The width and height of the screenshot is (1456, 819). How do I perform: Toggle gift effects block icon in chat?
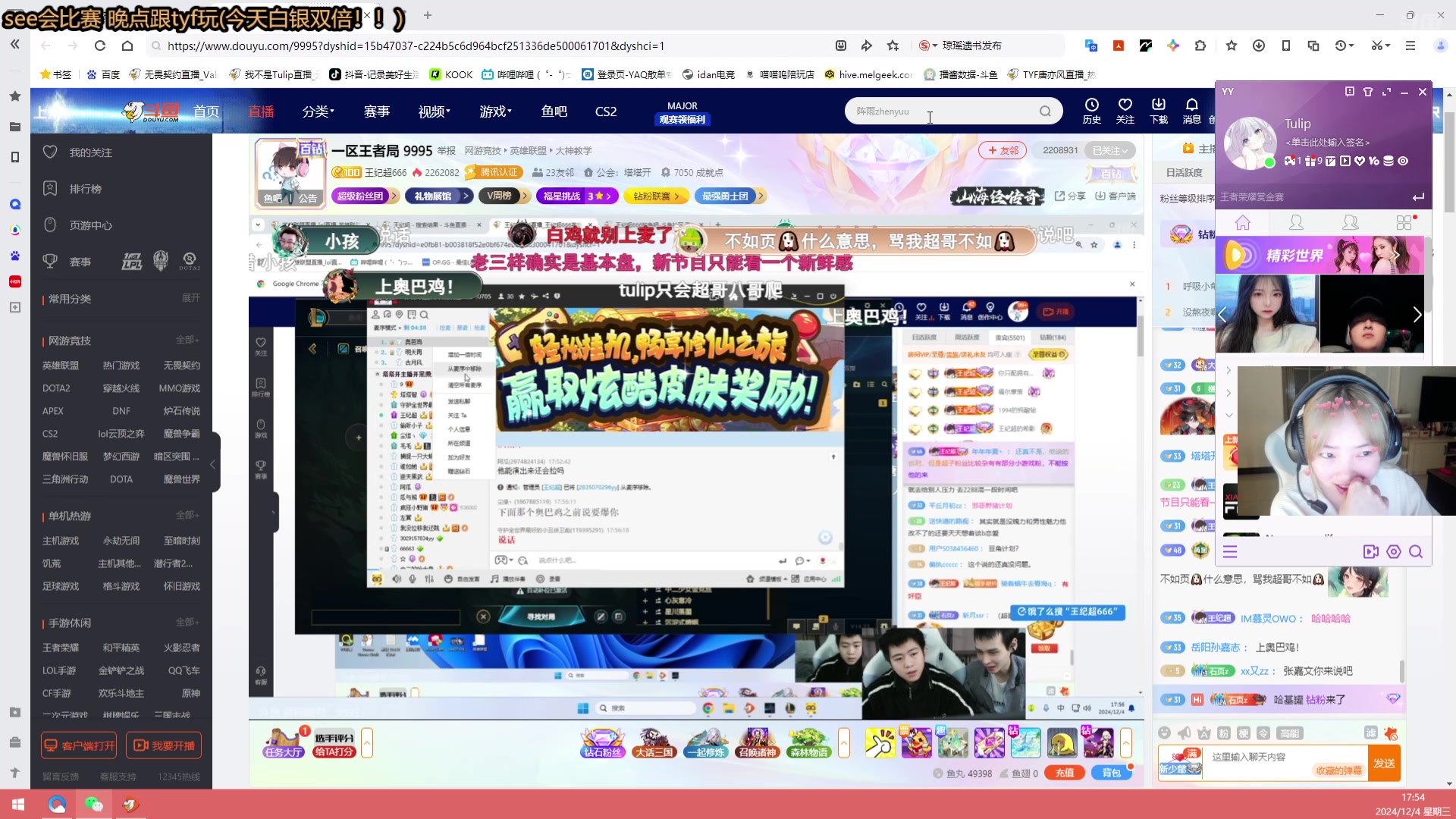[1390, 733]
